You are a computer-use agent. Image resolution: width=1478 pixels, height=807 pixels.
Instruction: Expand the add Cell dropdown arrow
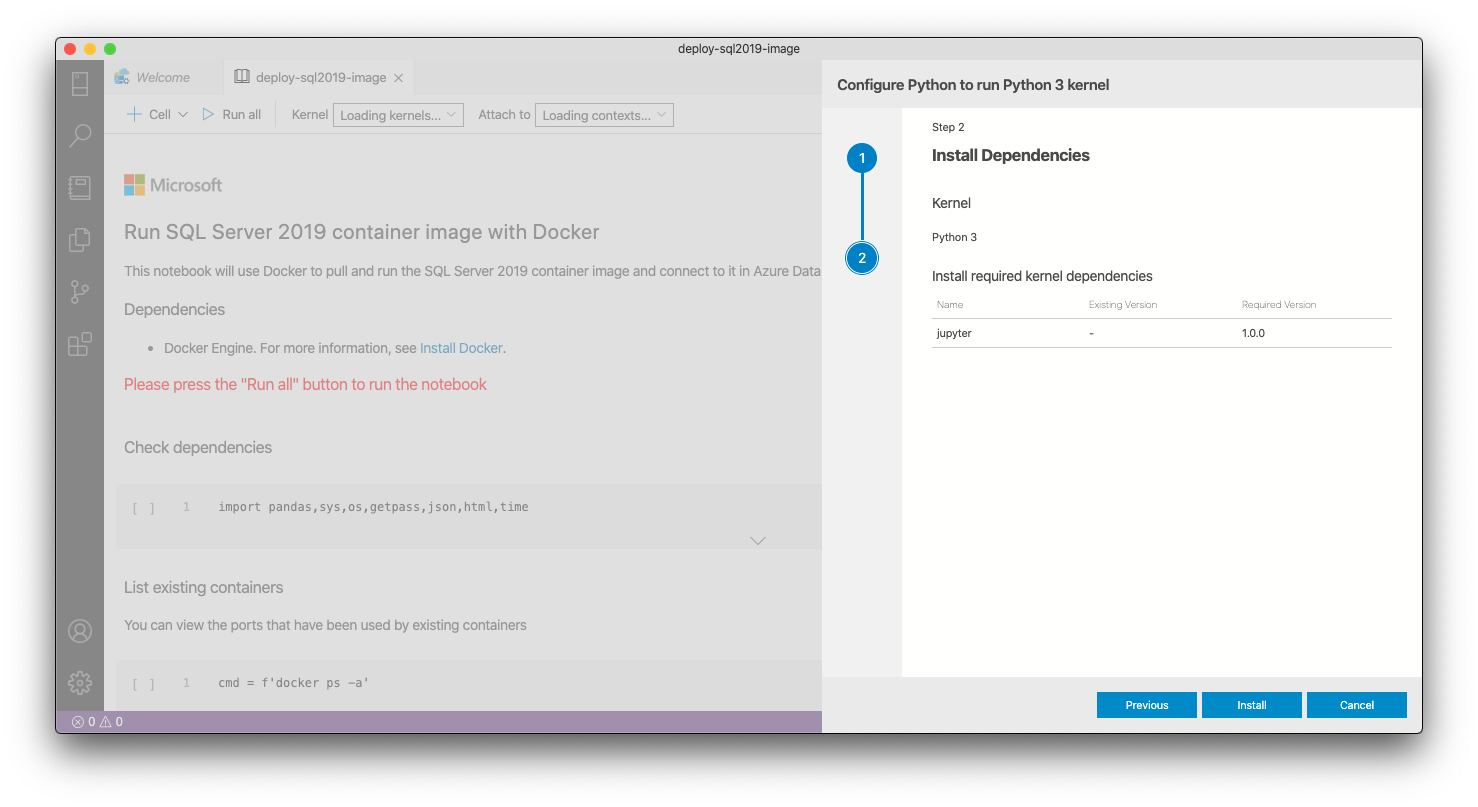[183, 115]
